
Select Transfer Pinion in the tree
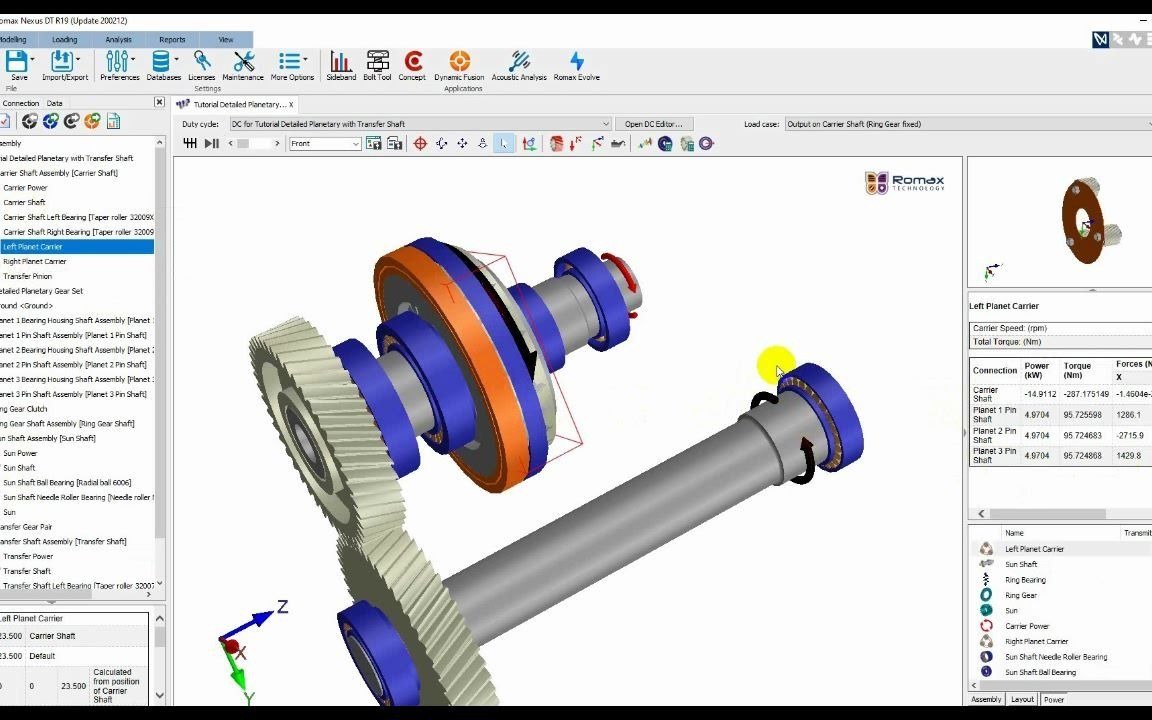27,276
